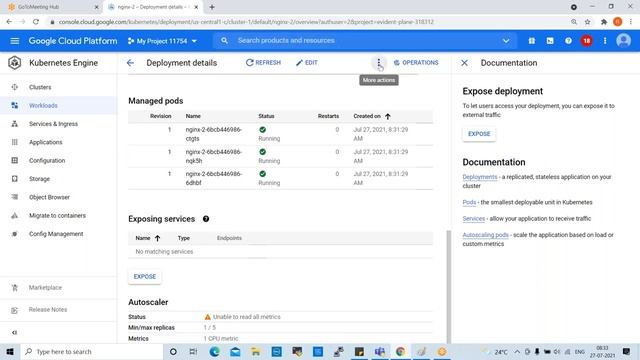Click the help icon beside Exposing services

pyautogui.click(x=206, y=219)
